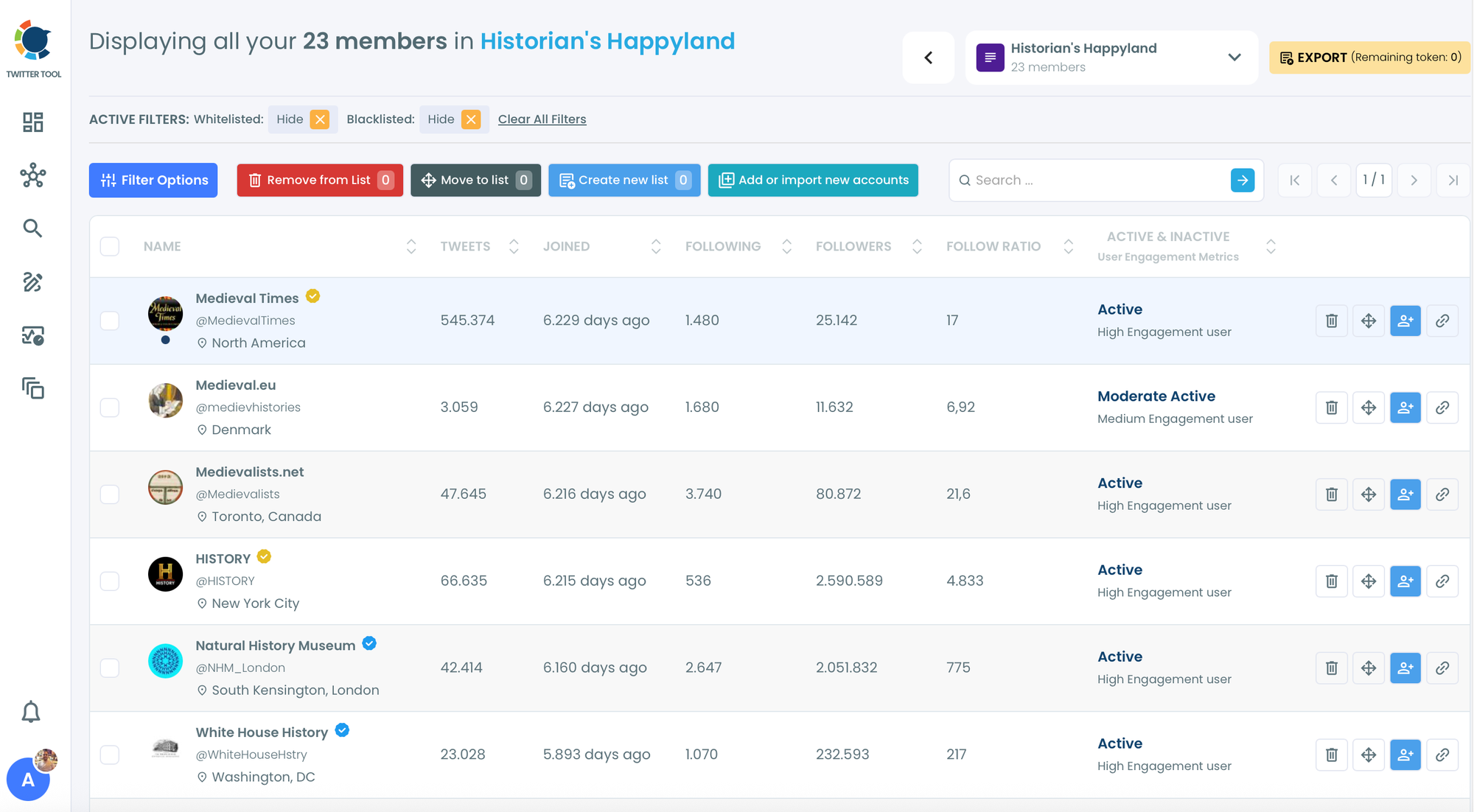
Task: Go back with the left chevron button
Action: [928, 57]
